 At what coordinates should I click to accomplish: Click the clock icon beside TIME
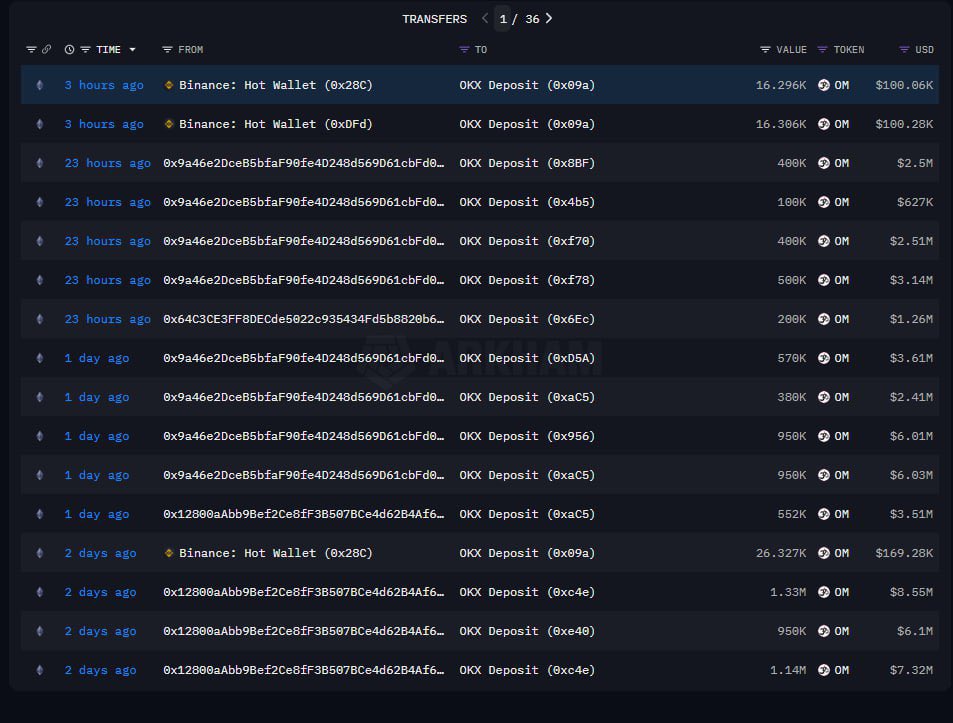(x=69, y=49)
